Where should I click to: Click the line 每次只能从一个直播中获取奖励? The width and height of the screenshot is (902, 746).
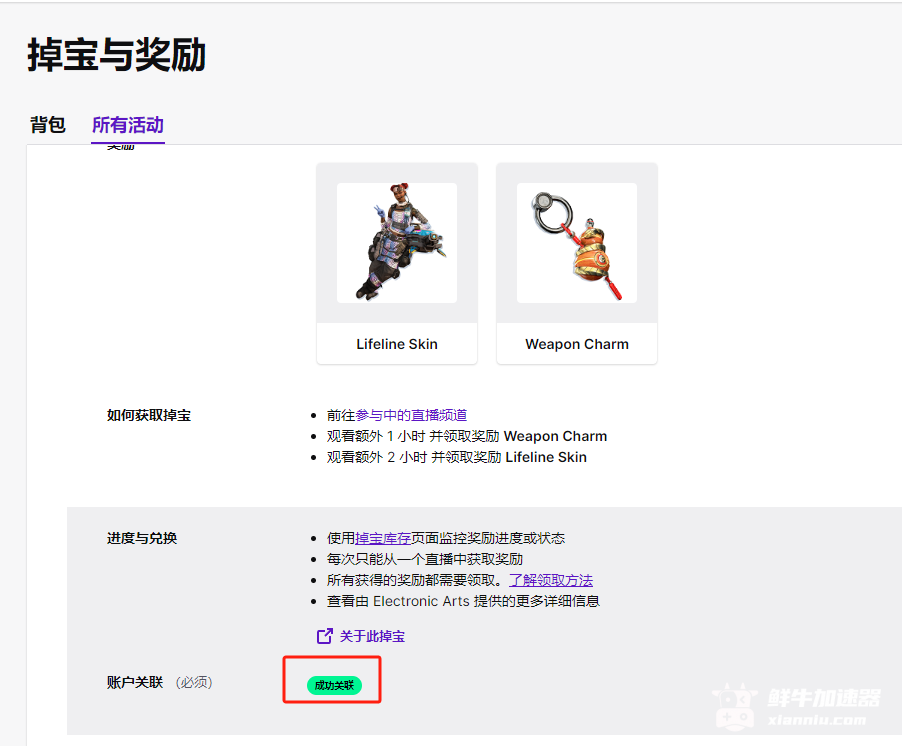tap(425, 559)
